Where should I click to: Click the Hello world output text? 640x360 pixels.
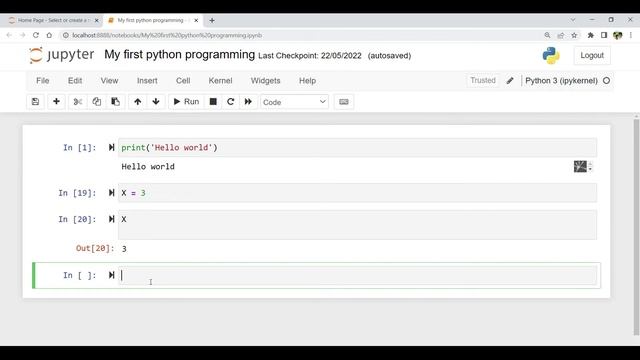coord(148,167)
